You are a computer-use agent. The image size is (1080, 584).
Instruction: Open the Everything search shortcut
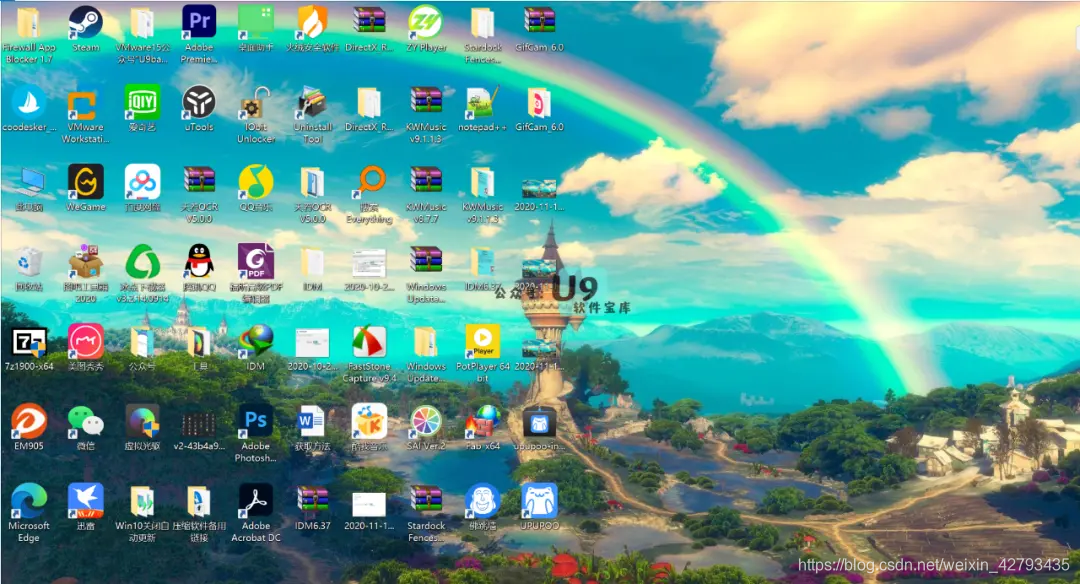(369, 182)
